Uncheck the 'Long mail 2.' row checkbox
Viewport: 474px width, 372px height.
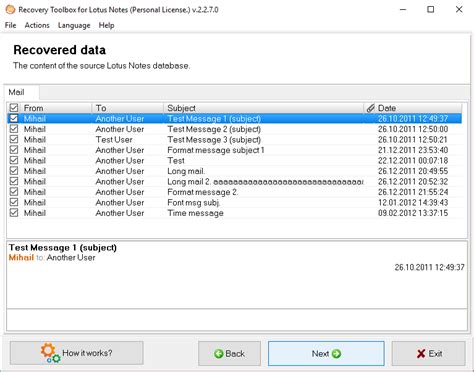click(14, 181)
